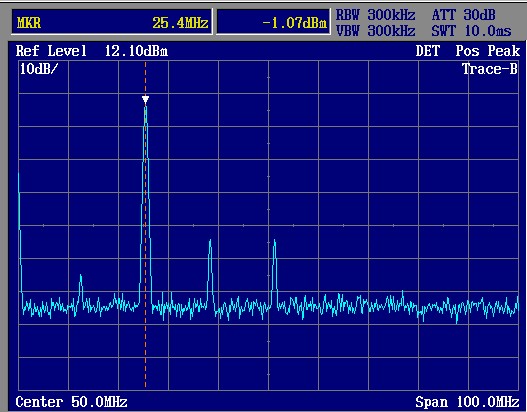Select the MKR 25.4MHz frequency field
Viewport: 527px width, 412px height.
pos(112,22)
